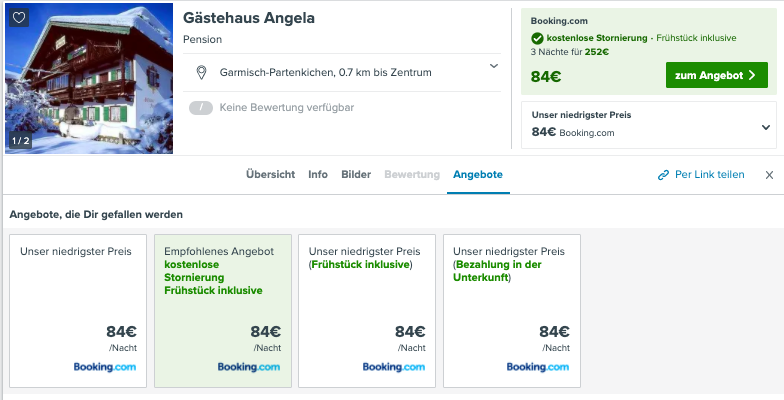Select the Empfohlenes Angebot offer card
Image resolution: width=784 pixels, height=400 pixels.
pyautogui.click(x=222, y=311)
